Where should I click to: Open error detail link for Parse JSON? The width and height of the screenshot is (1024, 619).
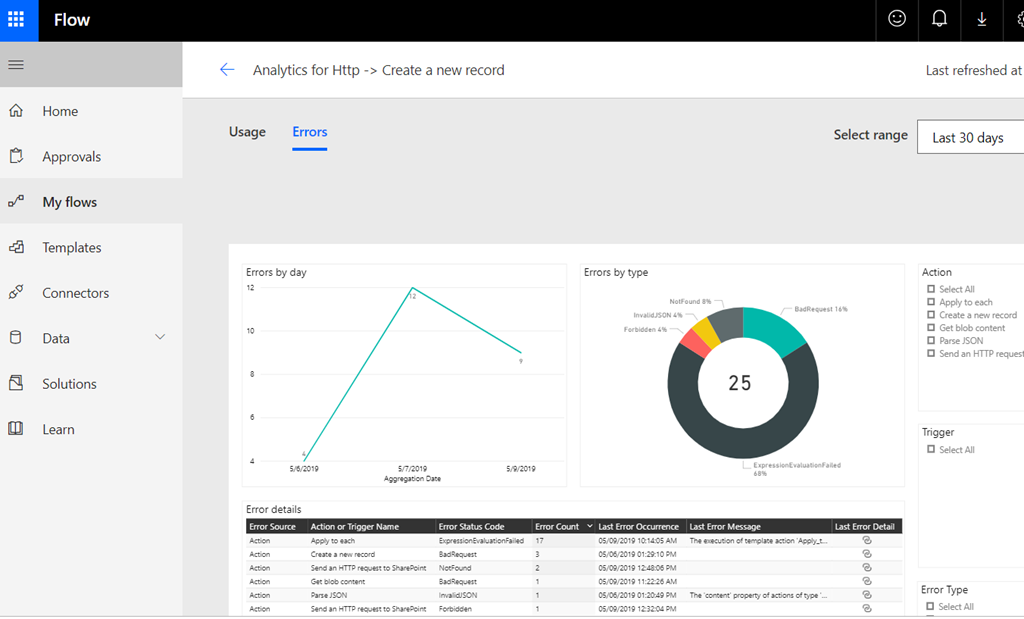click(867, 595)
